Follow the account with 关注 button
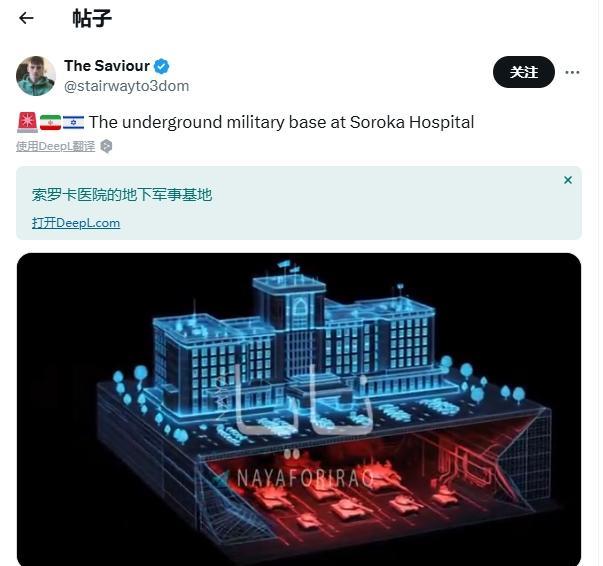 coord(523,72)
